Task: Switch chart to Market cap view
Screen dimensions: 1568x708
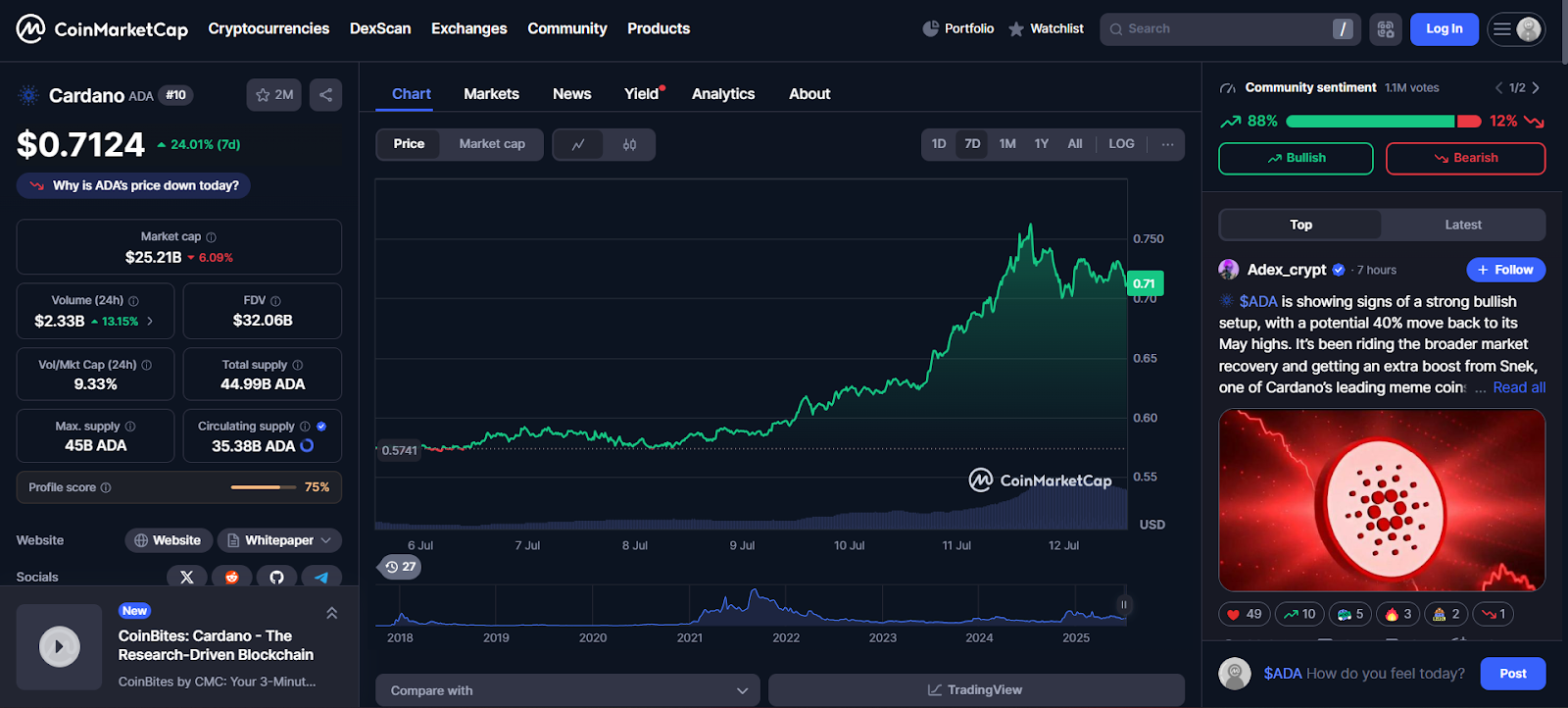Action: (492, 144)
